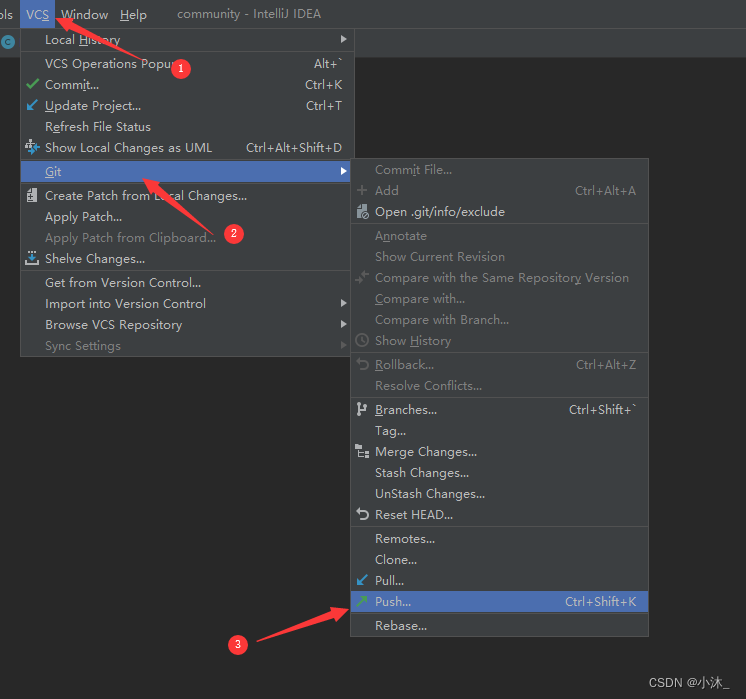Click the green Push arrow icon

(x=362, y=601)
